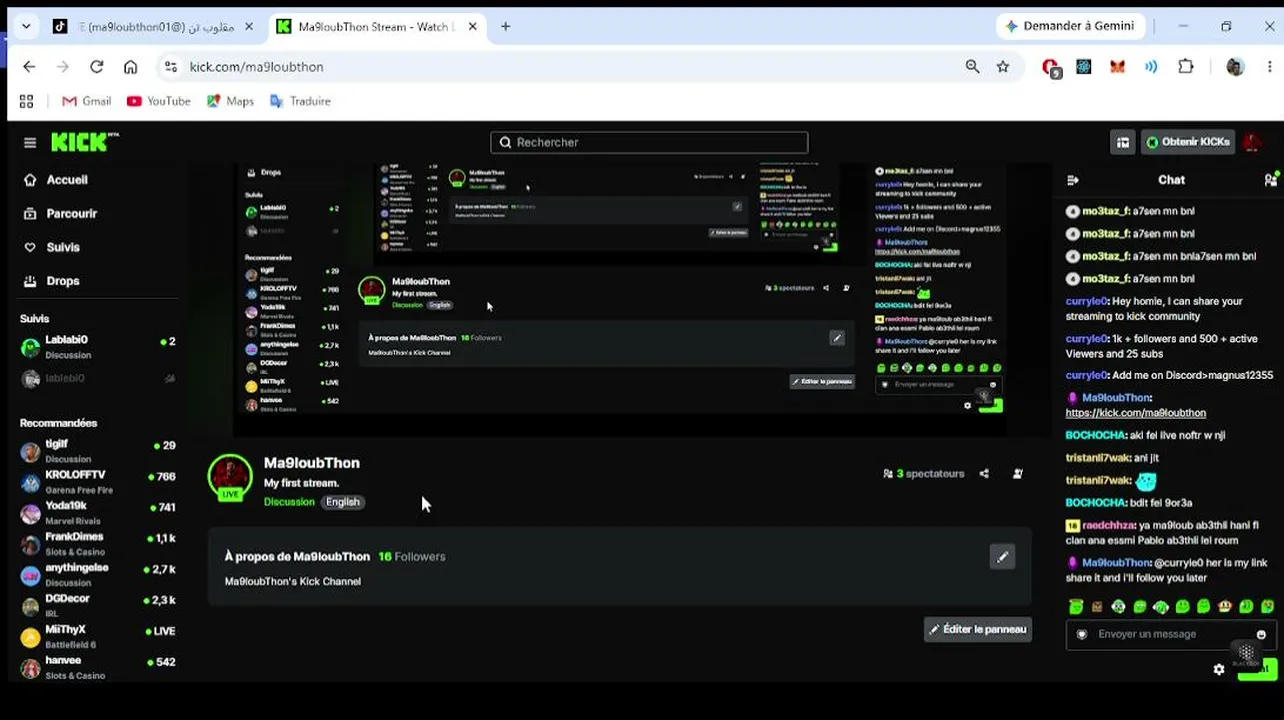Bookmark this page with the star icon
Image resolution: width=1284 pixels, height=720 pixels.
point(1003,67)
